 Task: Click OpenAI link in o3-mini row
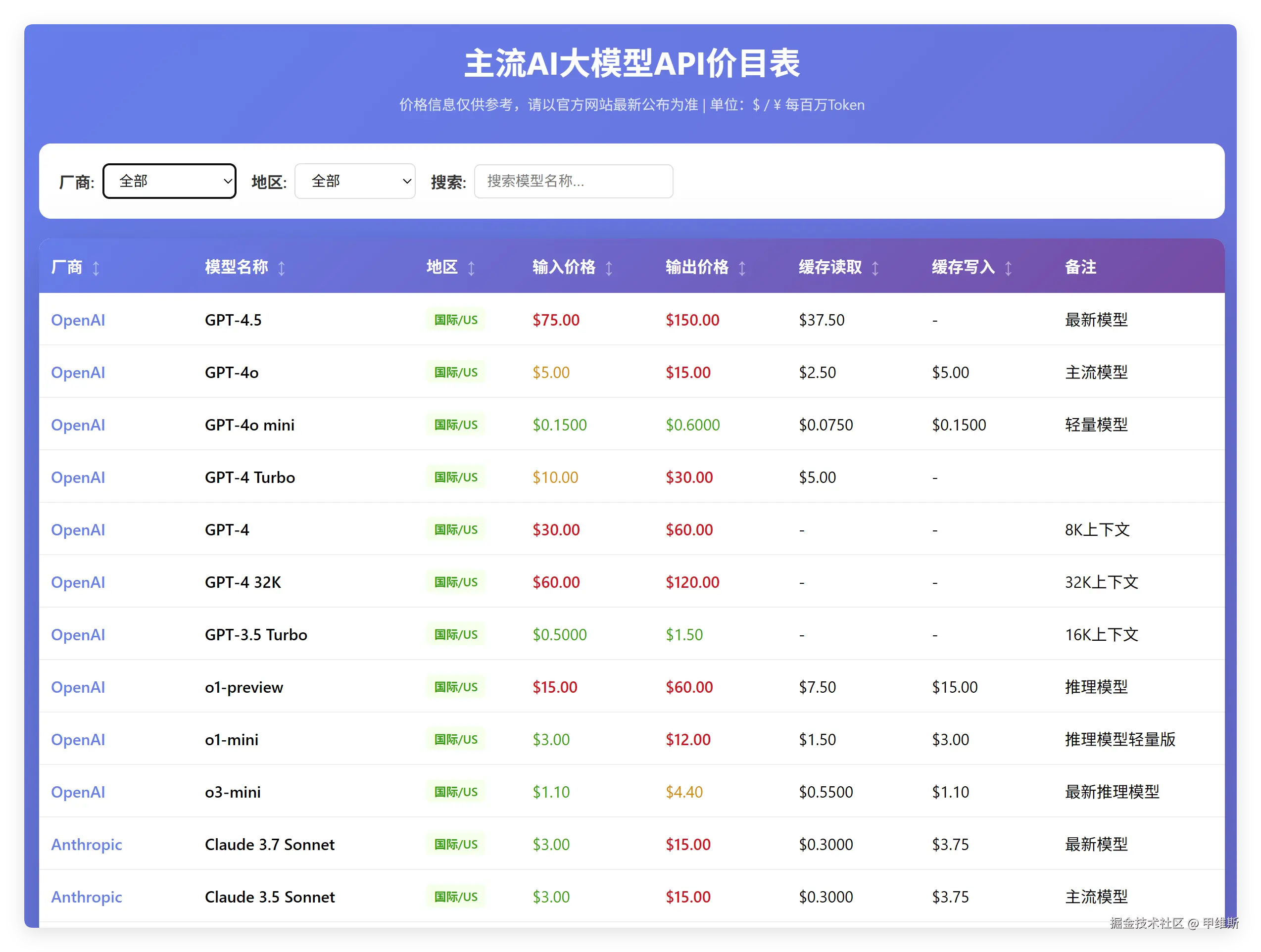coord(78,792)
